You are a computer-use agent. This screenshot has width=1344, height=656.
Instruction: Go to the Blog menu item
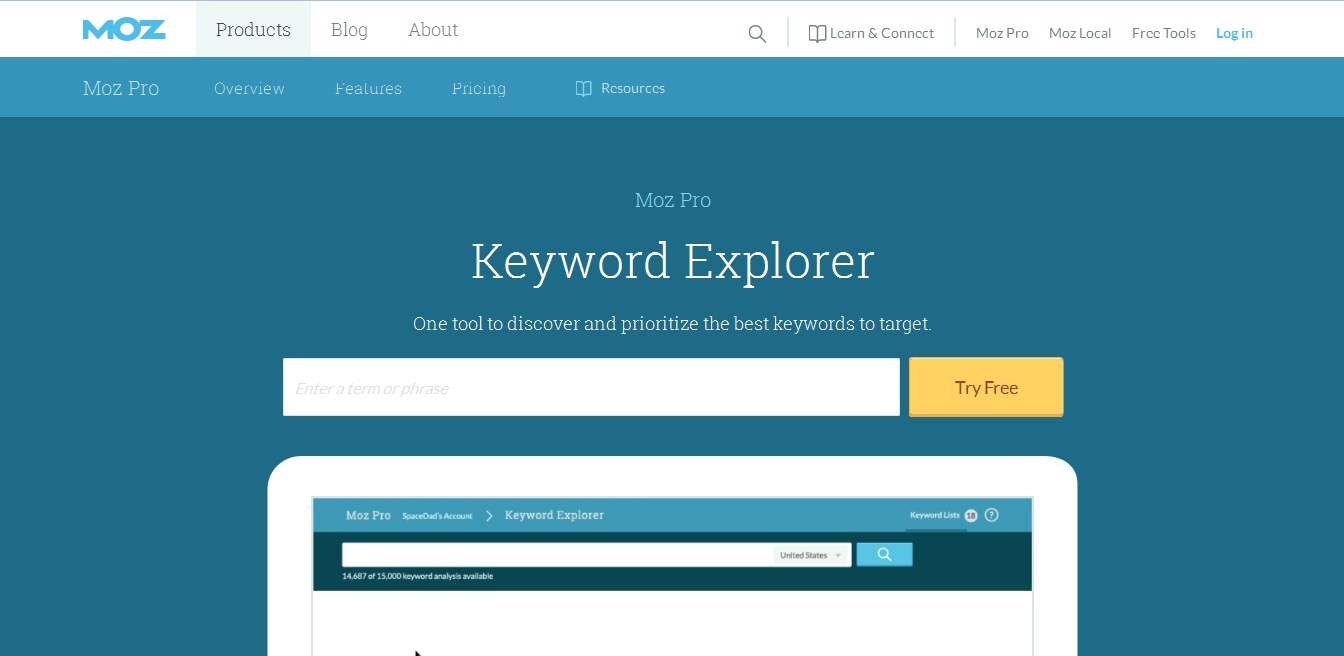[349, 30]
